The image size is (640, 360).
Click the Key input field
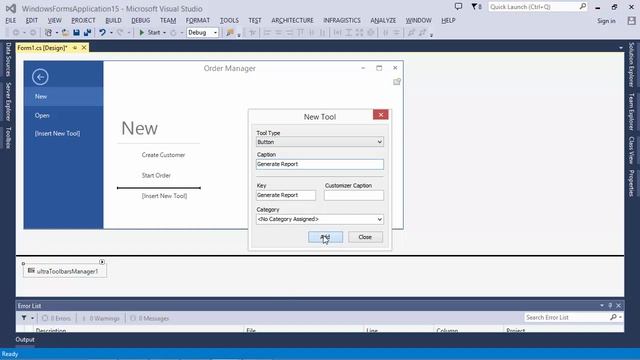(x=286, y=195)
